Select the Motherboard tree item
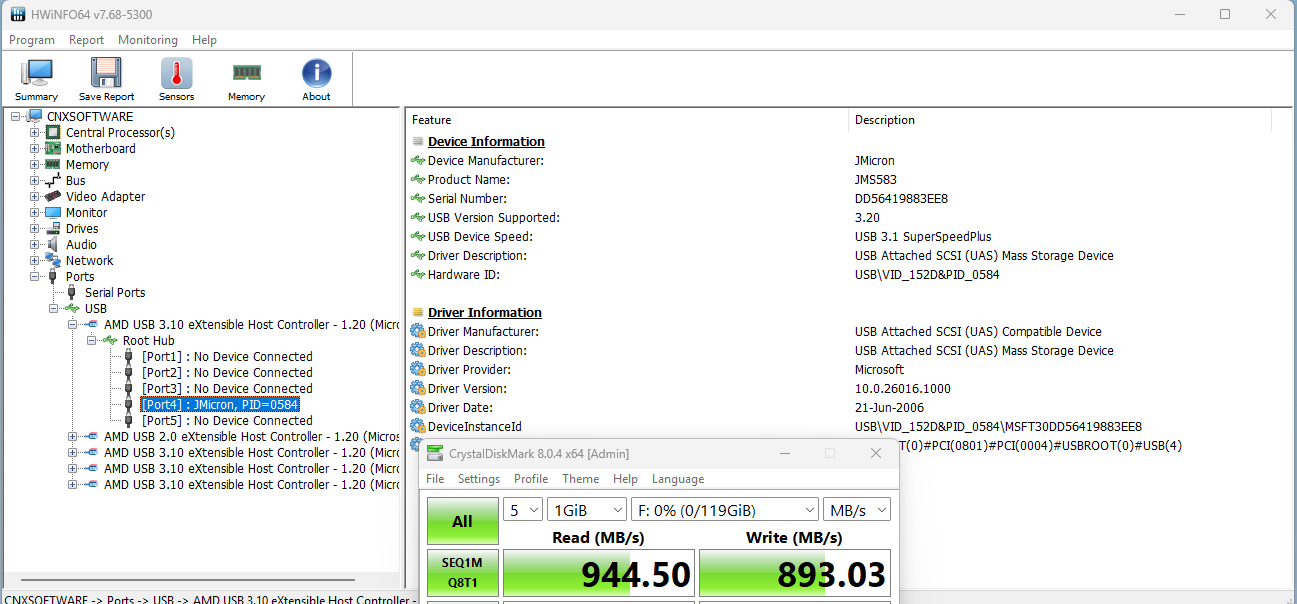The image size is (1297, 604). click(x=100, y=149)
